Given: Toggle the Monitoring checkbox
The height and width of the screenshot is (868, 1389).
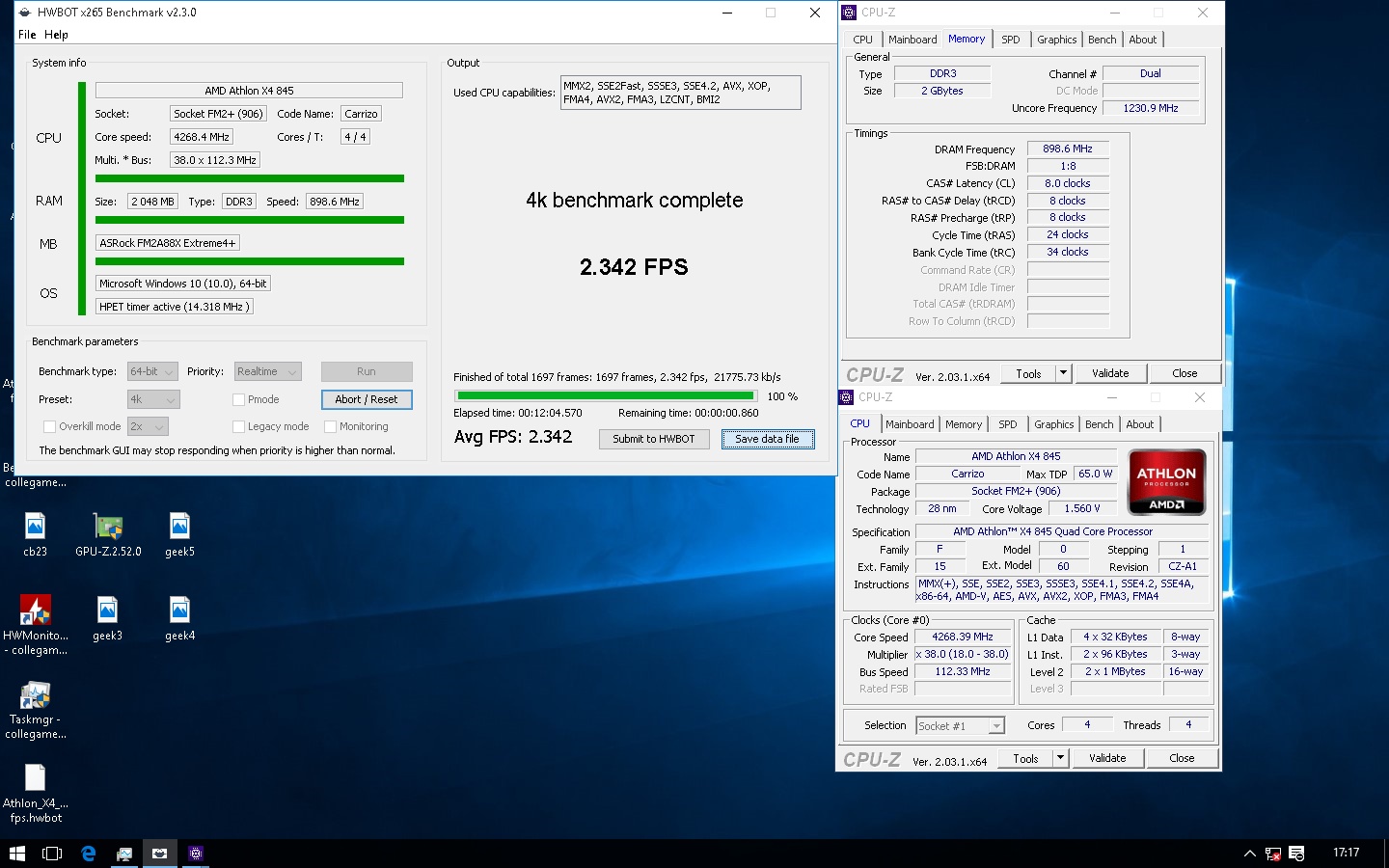Looking at the screenshot, I should (330, 426).
